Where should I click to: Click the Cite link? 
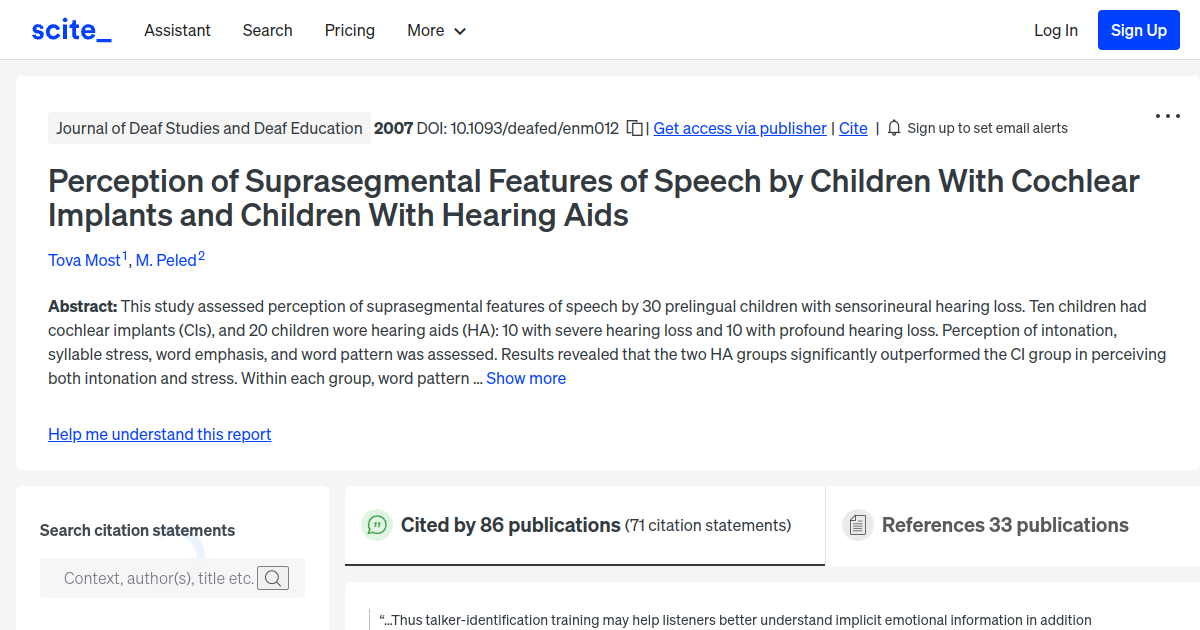853,128
